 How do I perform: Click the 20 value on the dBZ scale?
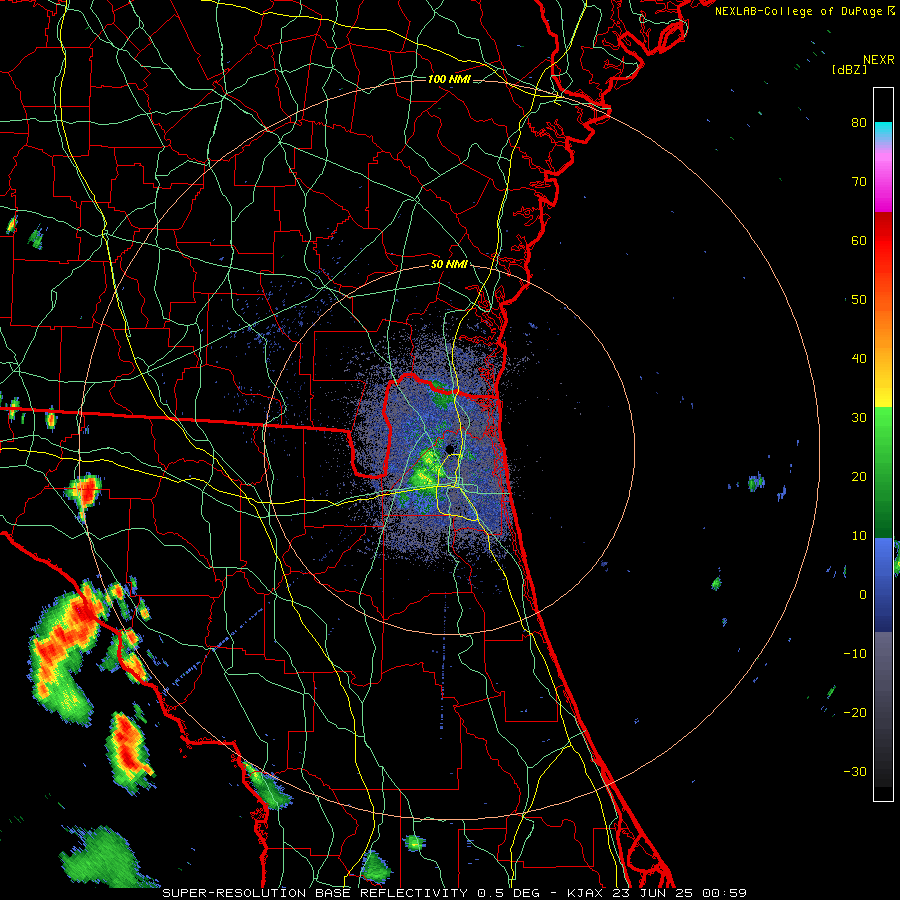(859, 476)
